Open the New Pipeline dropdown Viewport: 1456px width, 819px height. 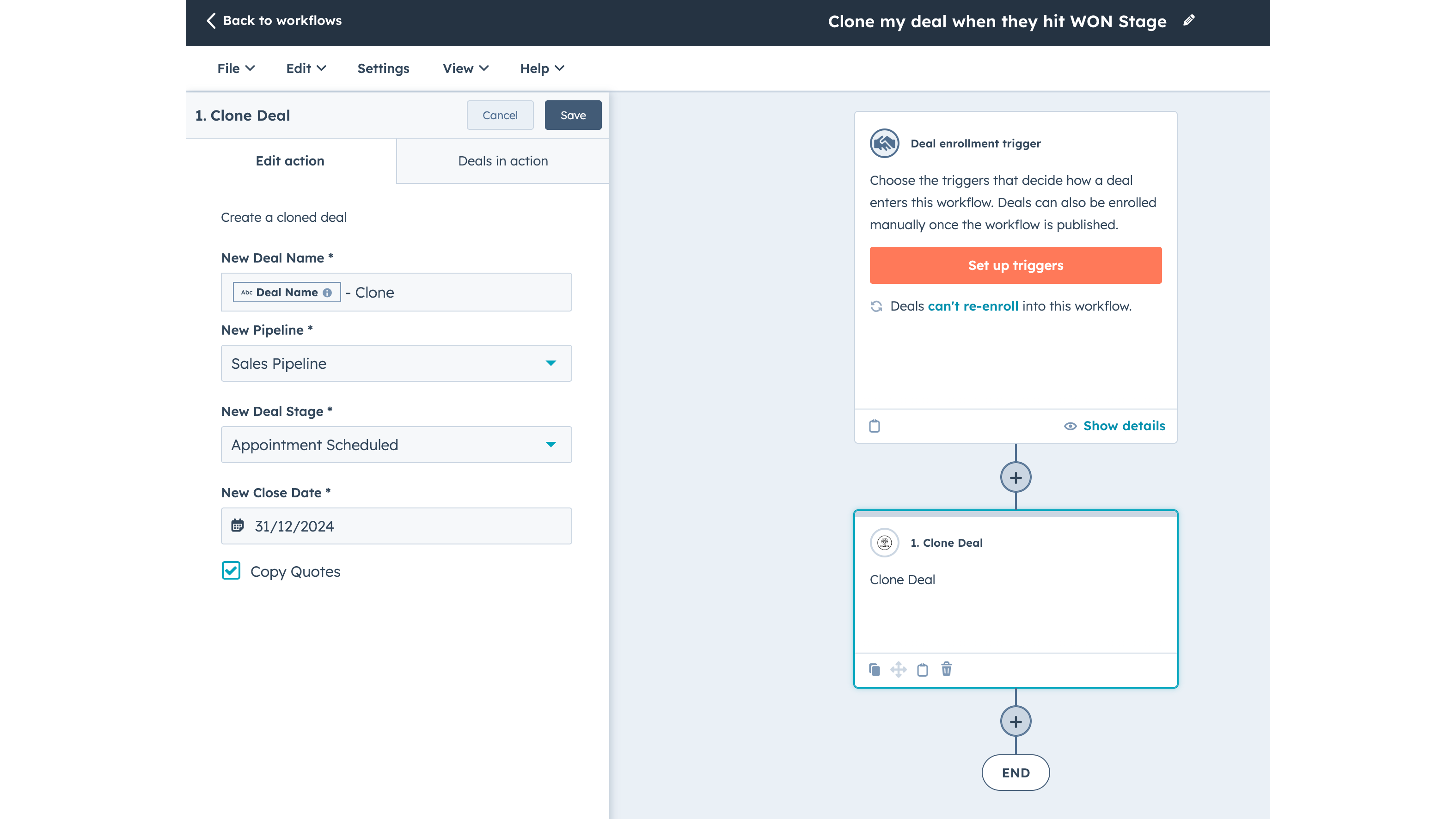396,363
